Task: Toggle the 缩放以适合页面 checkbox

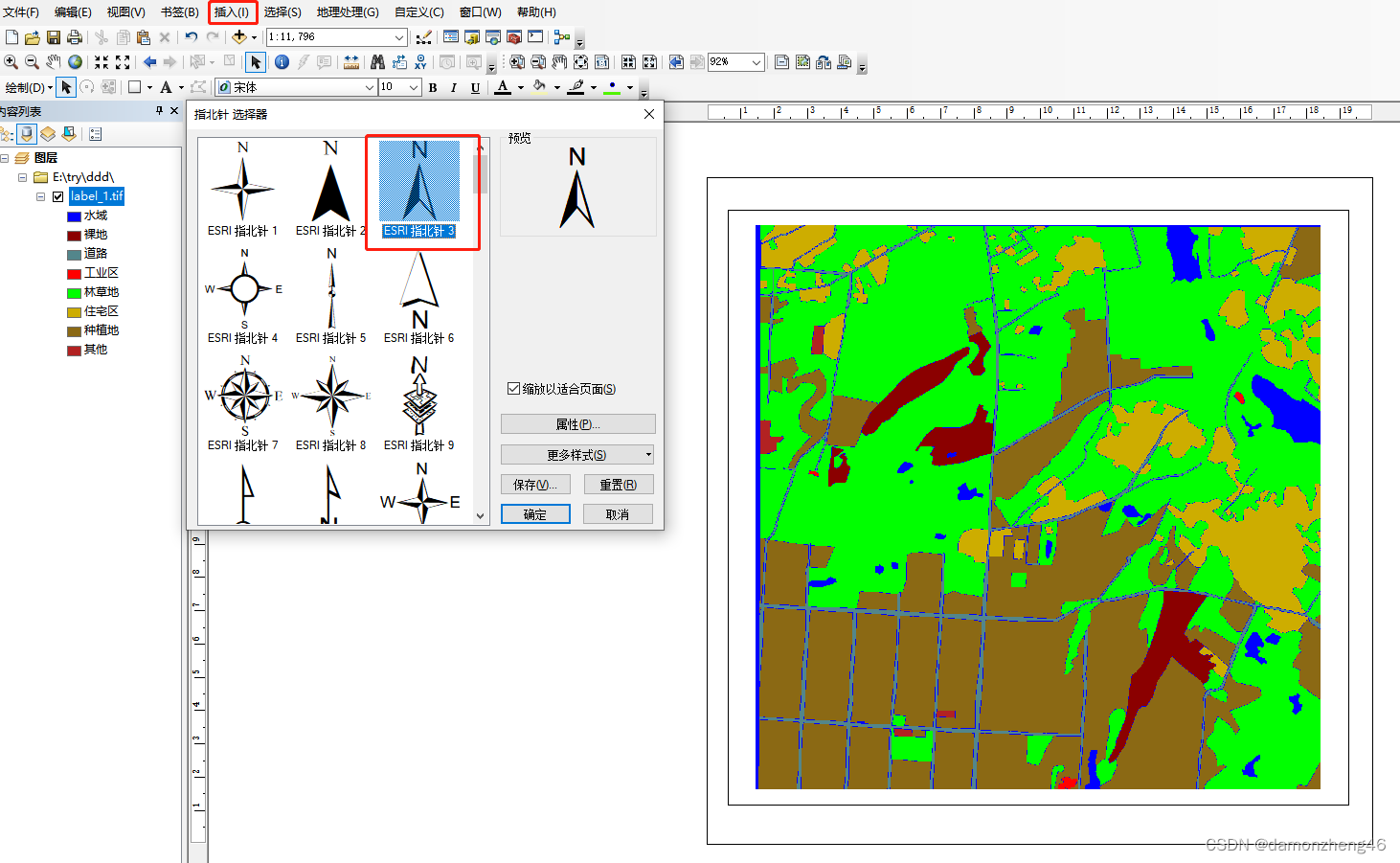Action: tap(513, 388)
